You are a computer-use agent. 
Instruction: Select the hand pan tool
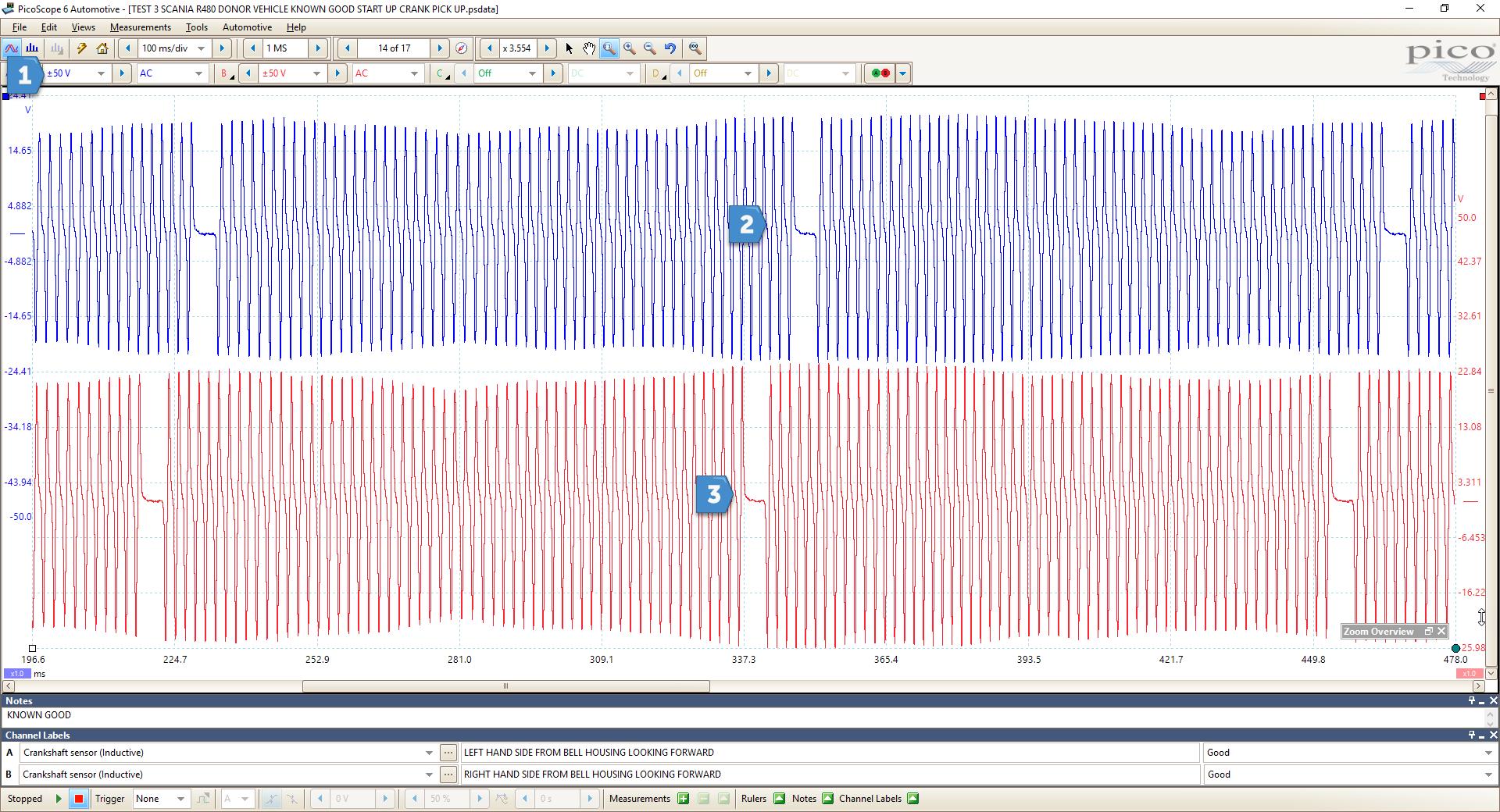point(589,48)
